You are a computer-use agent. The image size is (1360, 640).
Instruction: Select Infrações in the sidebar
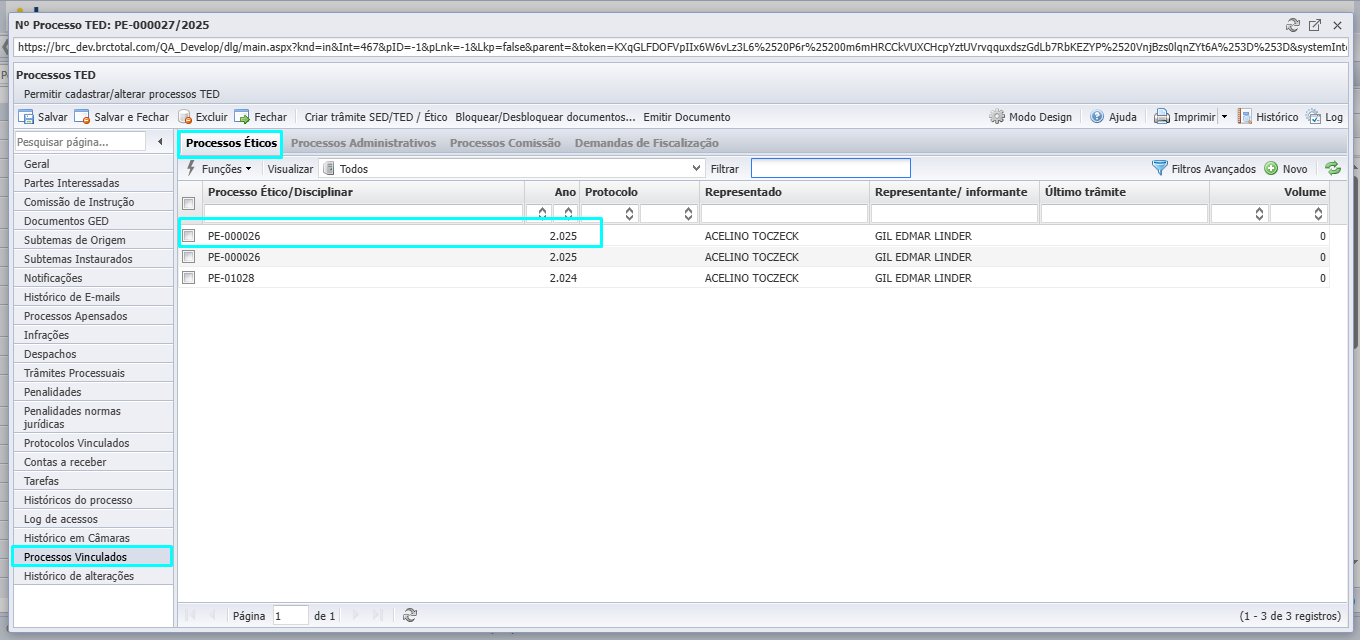pos(93,335)
